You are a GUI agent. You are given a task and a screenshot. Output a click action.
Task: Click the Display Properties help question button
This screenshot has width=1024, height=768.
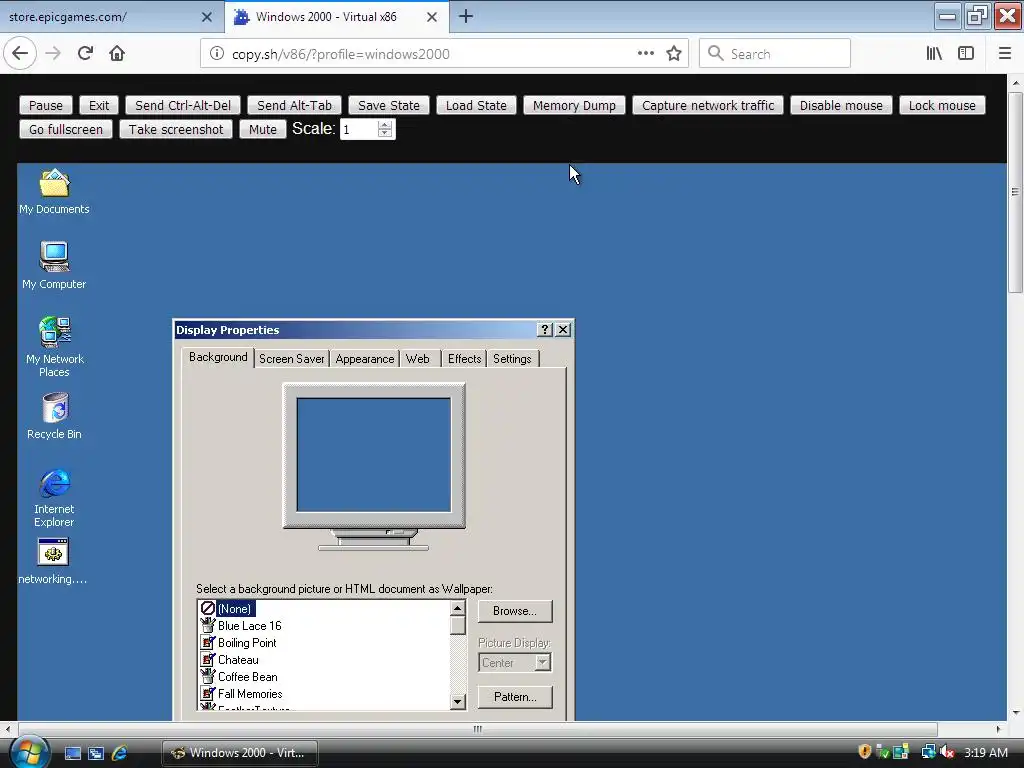[x=545, y=330]
